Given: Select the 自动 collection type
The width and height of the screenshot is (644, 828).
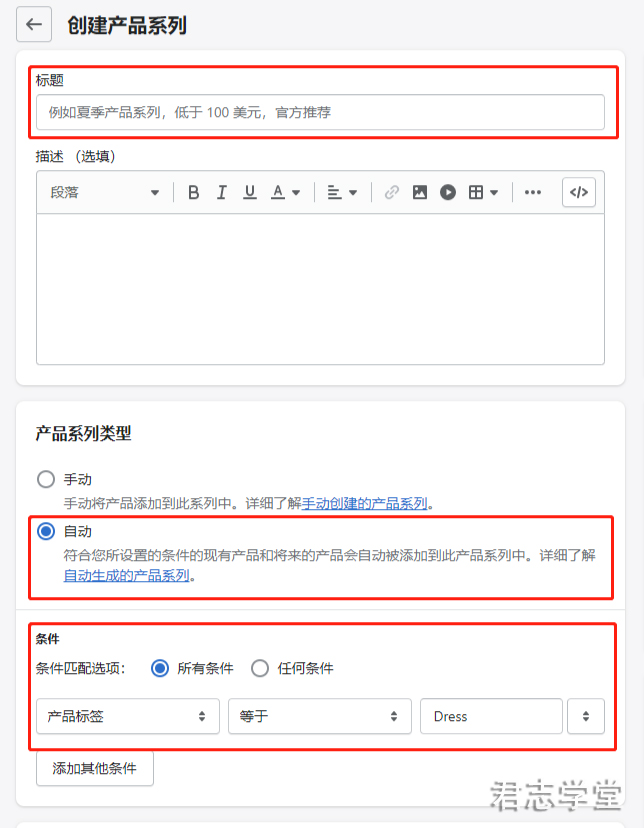Looking at the screenshot, I should tap(46, 531).
